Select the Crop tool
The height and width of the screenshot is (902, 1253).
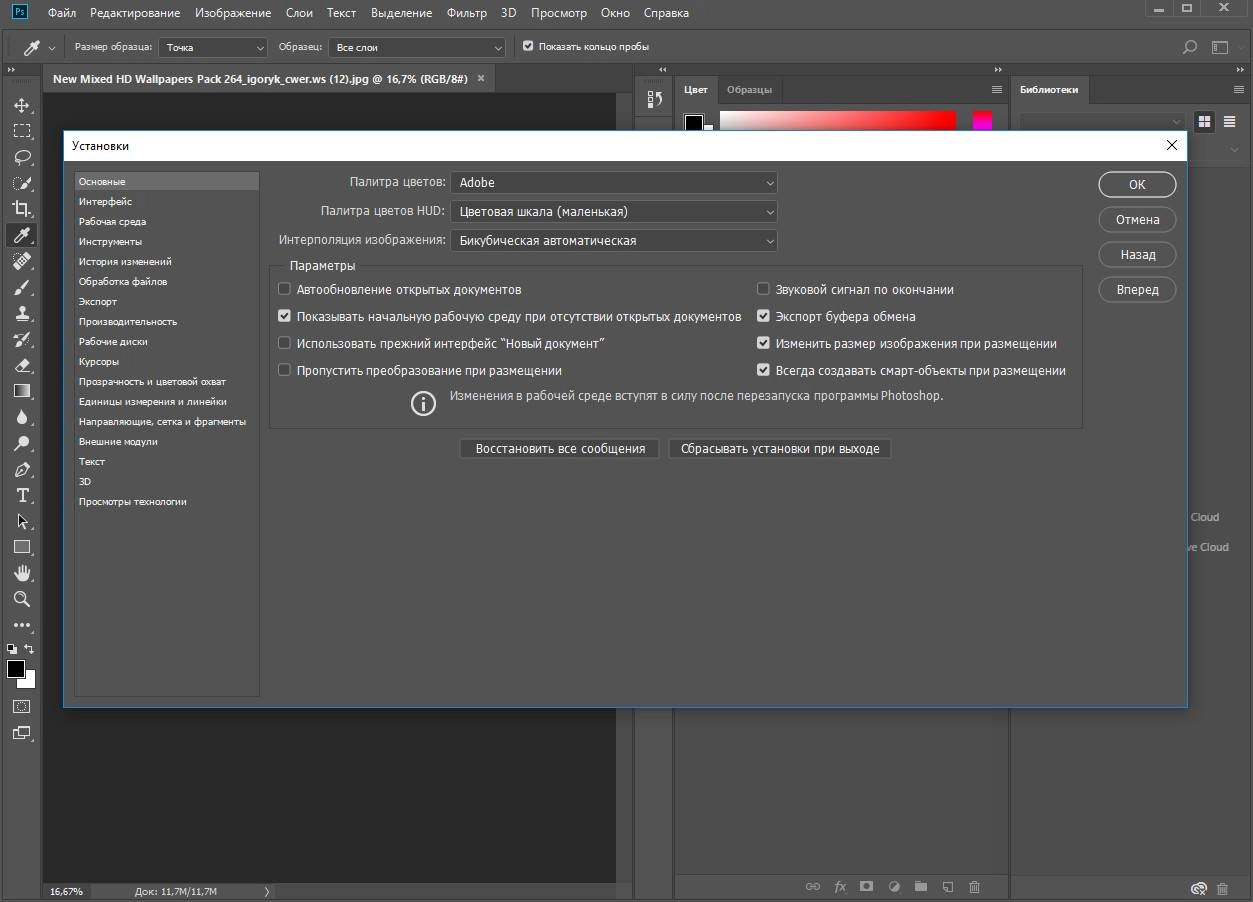point(21,209)
